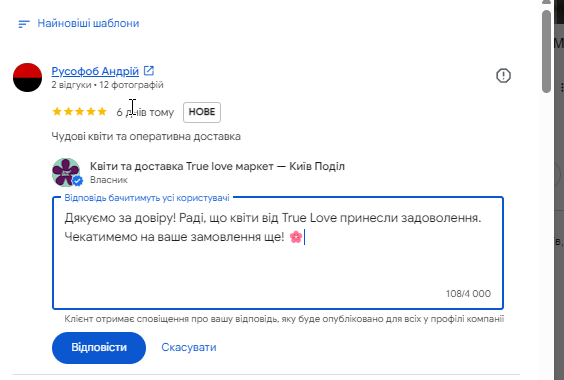
Task: Submit reply with Відповісти button
Action: point(99,348)
